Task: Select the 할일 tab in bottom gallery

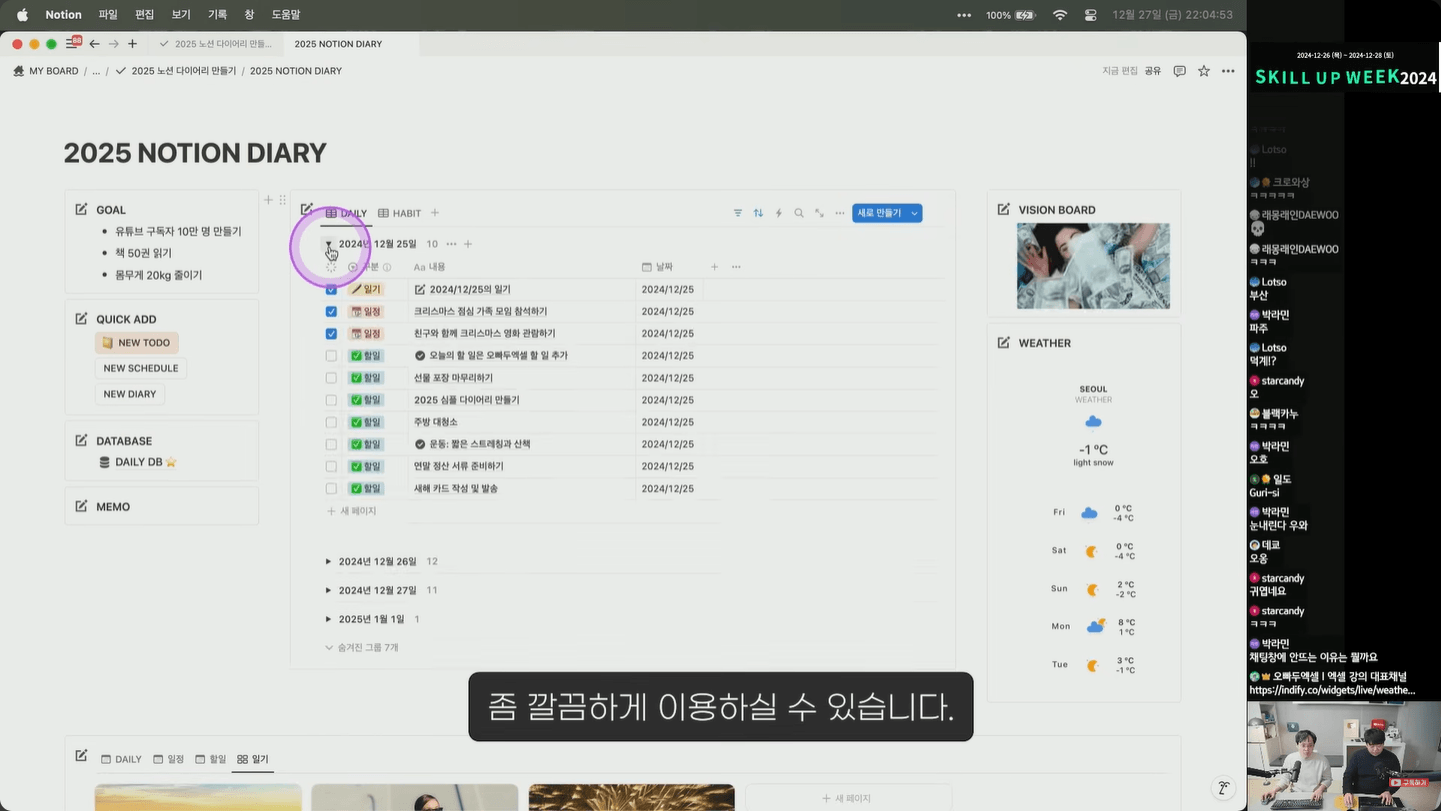Action: [x=210, y=759]
